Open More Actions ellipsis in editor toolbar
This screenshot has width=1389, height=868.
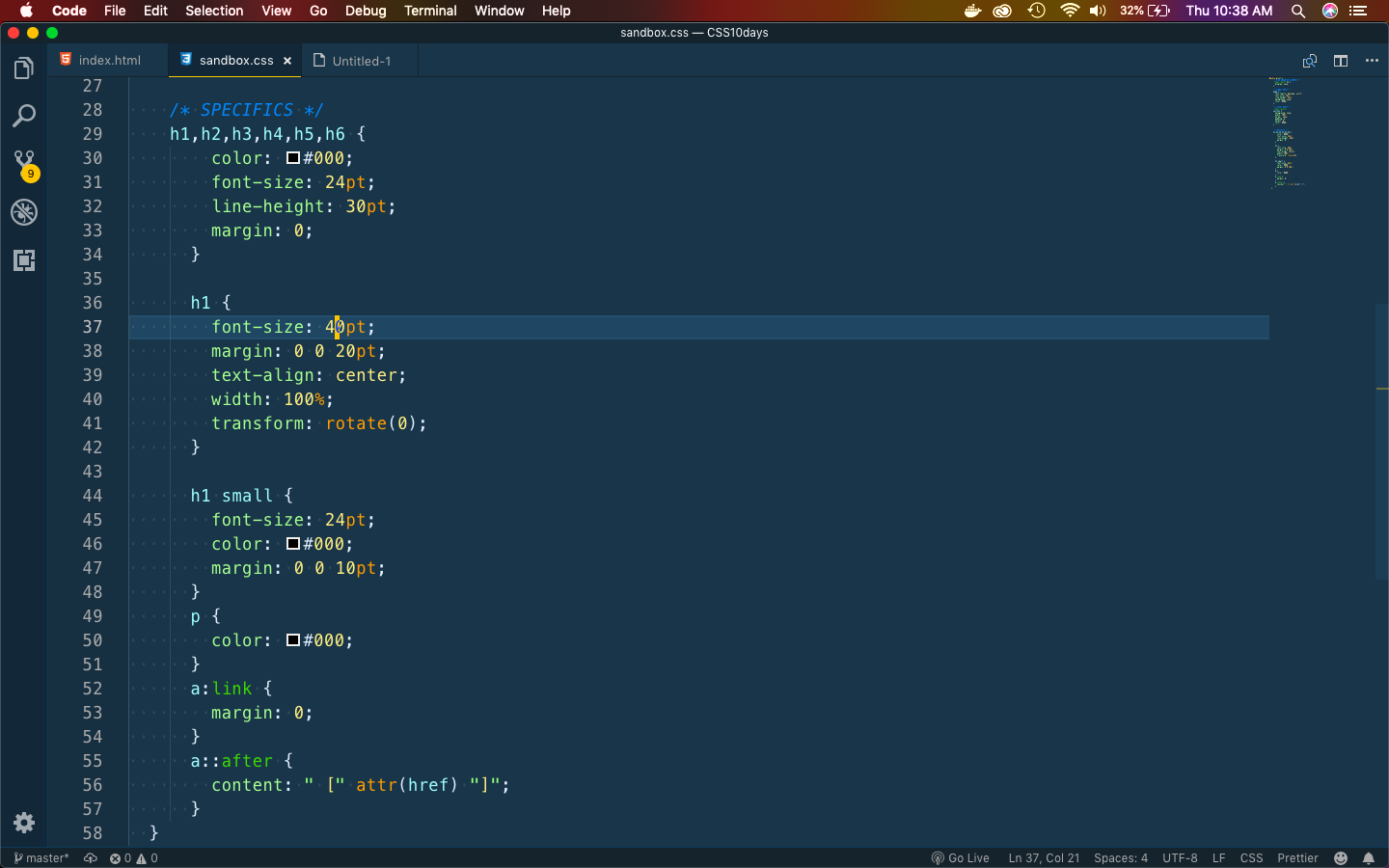1372,61
